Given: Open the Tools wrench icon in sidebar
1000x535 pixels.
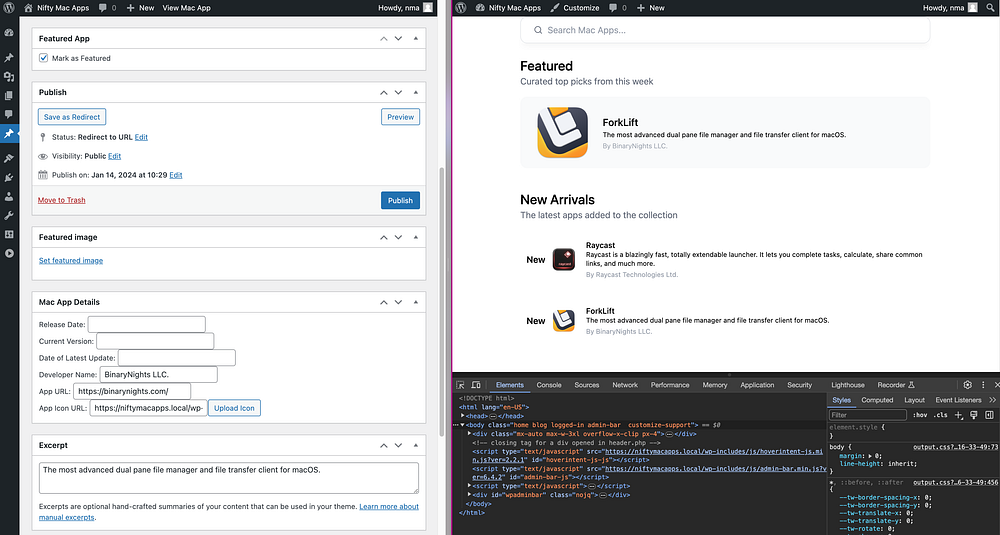Looking at the screenshot, I should coord(9,216).
